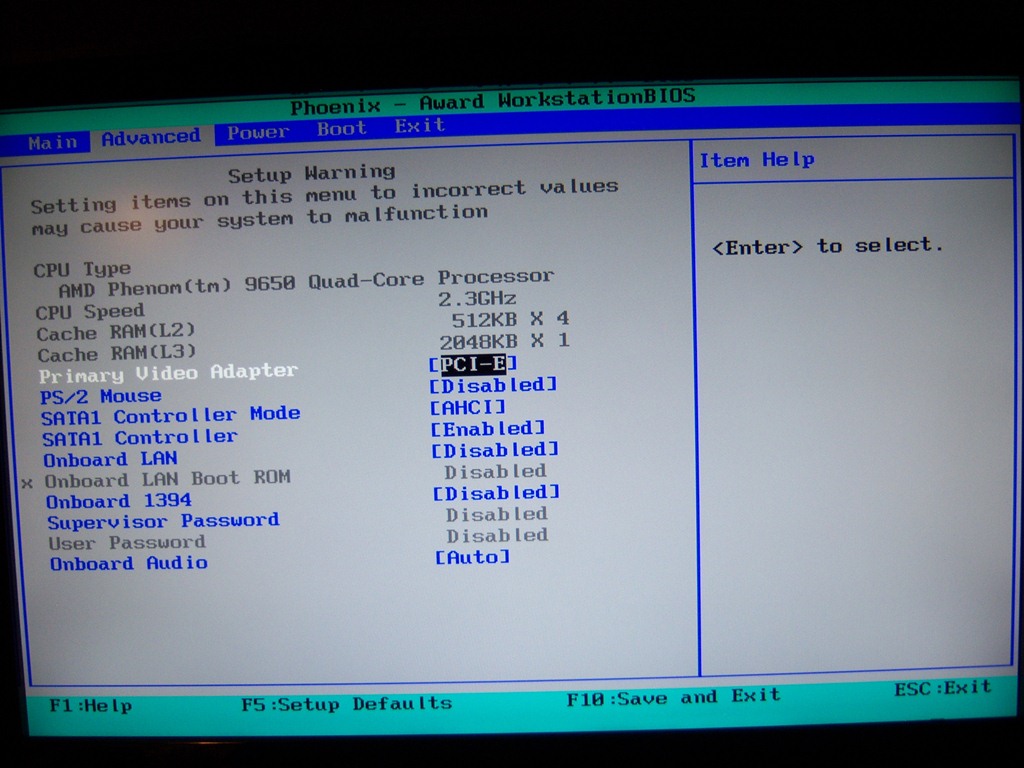Screen dimensions: 1024x768
Task: Select the Advanced tab
Action: click(x=151, y=137)
